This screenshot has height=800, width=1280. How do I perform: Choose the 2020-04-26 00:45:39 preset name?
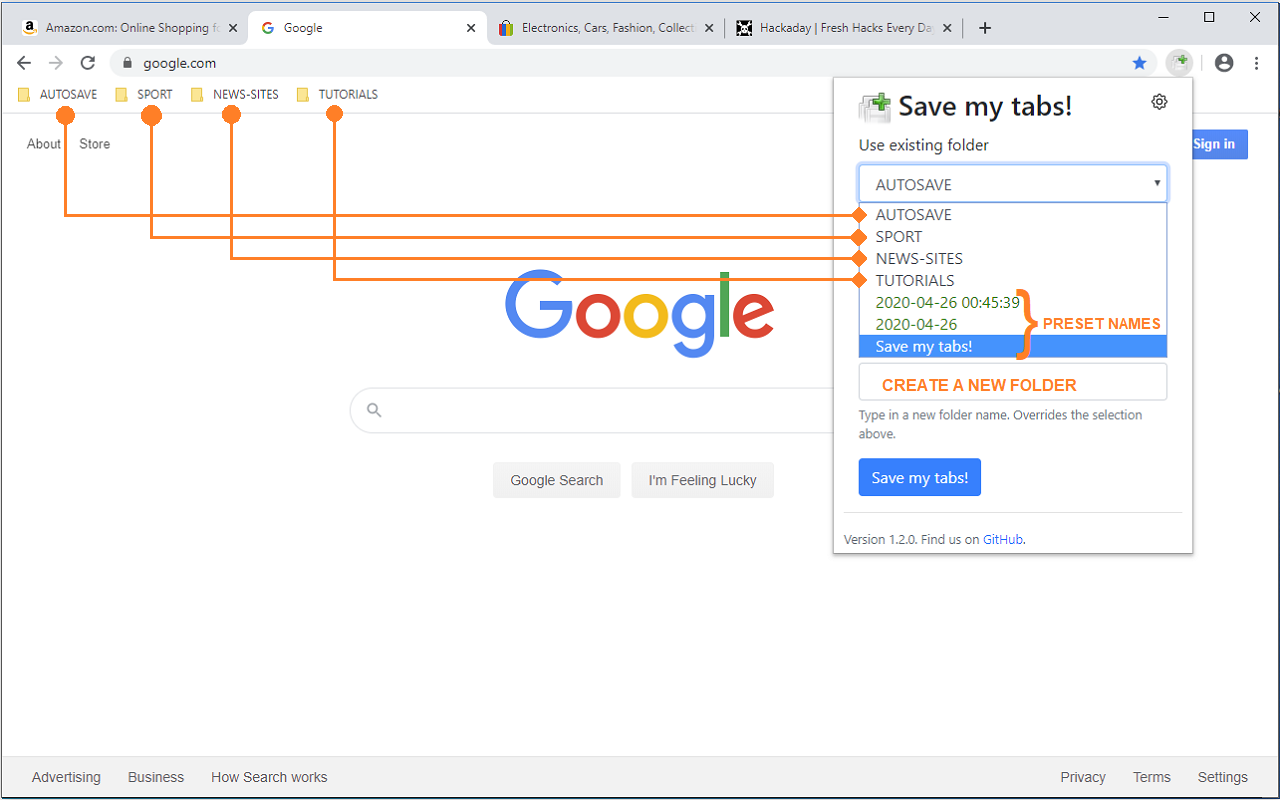pos(1012,303)
